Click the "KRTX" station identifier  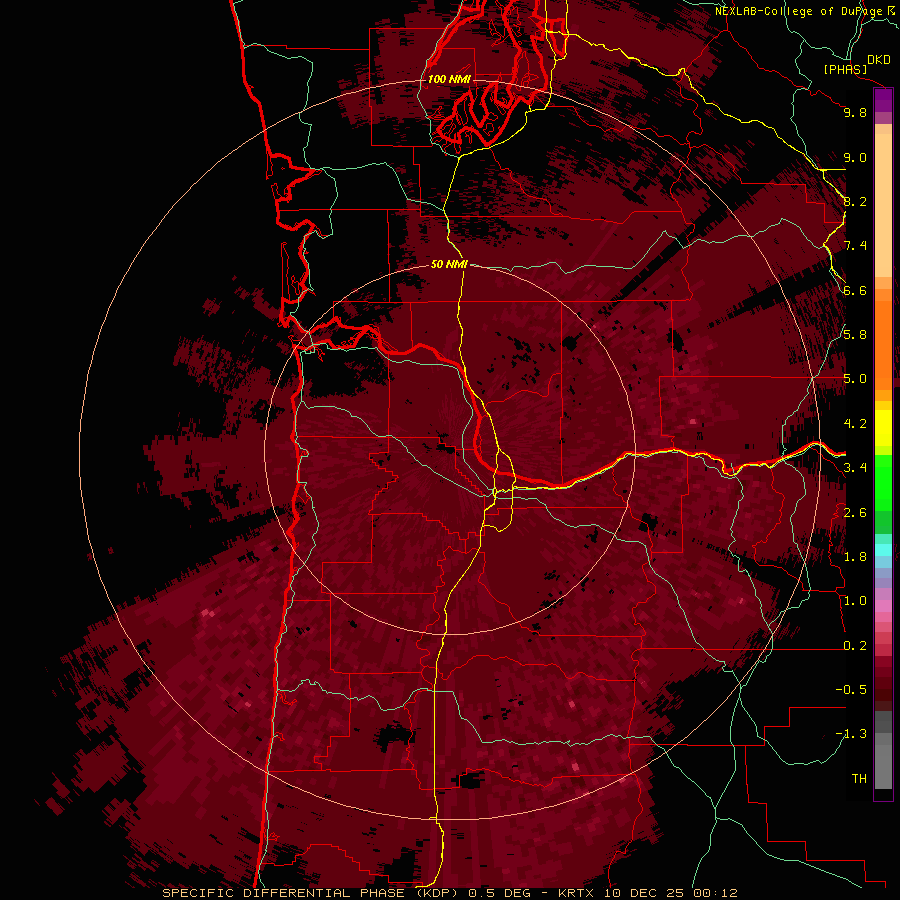[x=578, y=893]
